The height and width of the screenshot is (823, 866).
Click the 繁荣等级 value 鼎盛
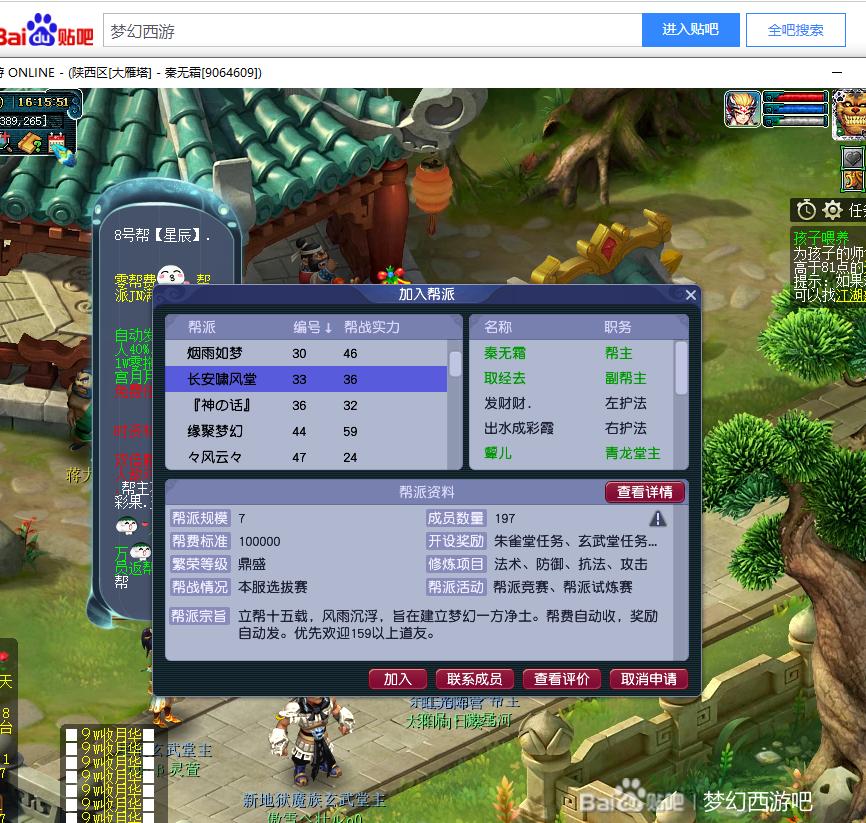(x=252, y=565)
